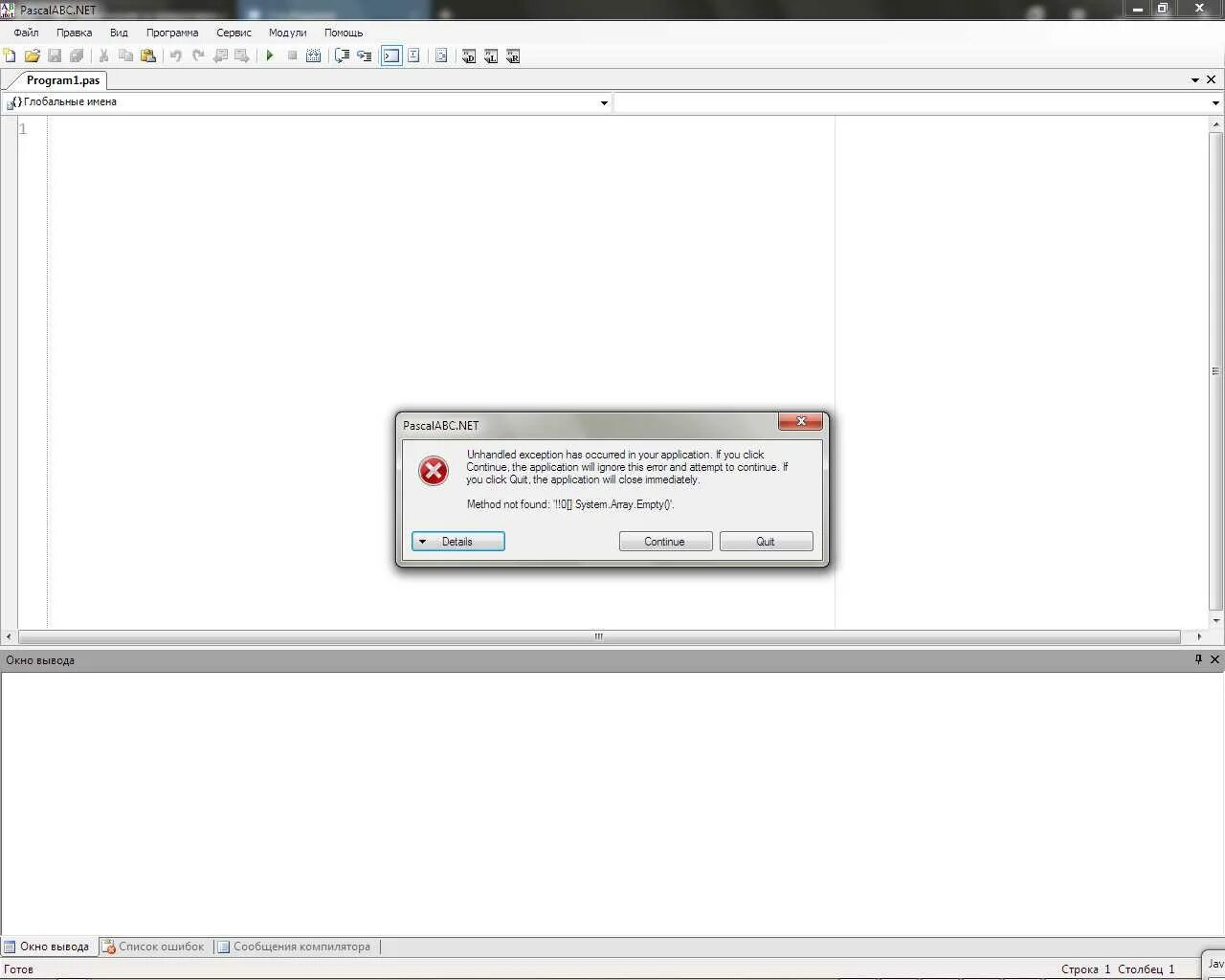Toggle output window toolbar icon
Viewport: 1225px width, 980px height.
click(391, 56)
